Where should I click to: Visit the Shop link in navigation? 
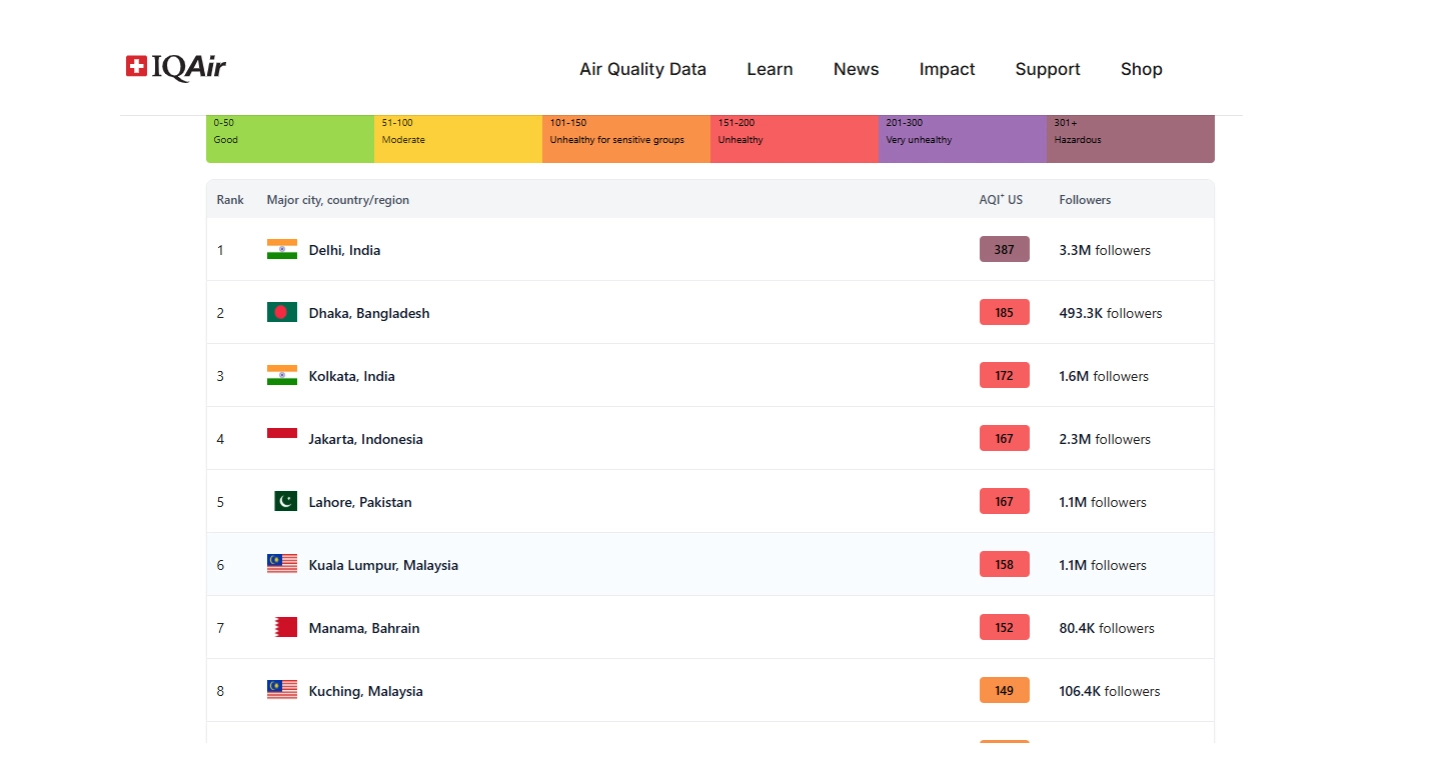coord(1141,69)
